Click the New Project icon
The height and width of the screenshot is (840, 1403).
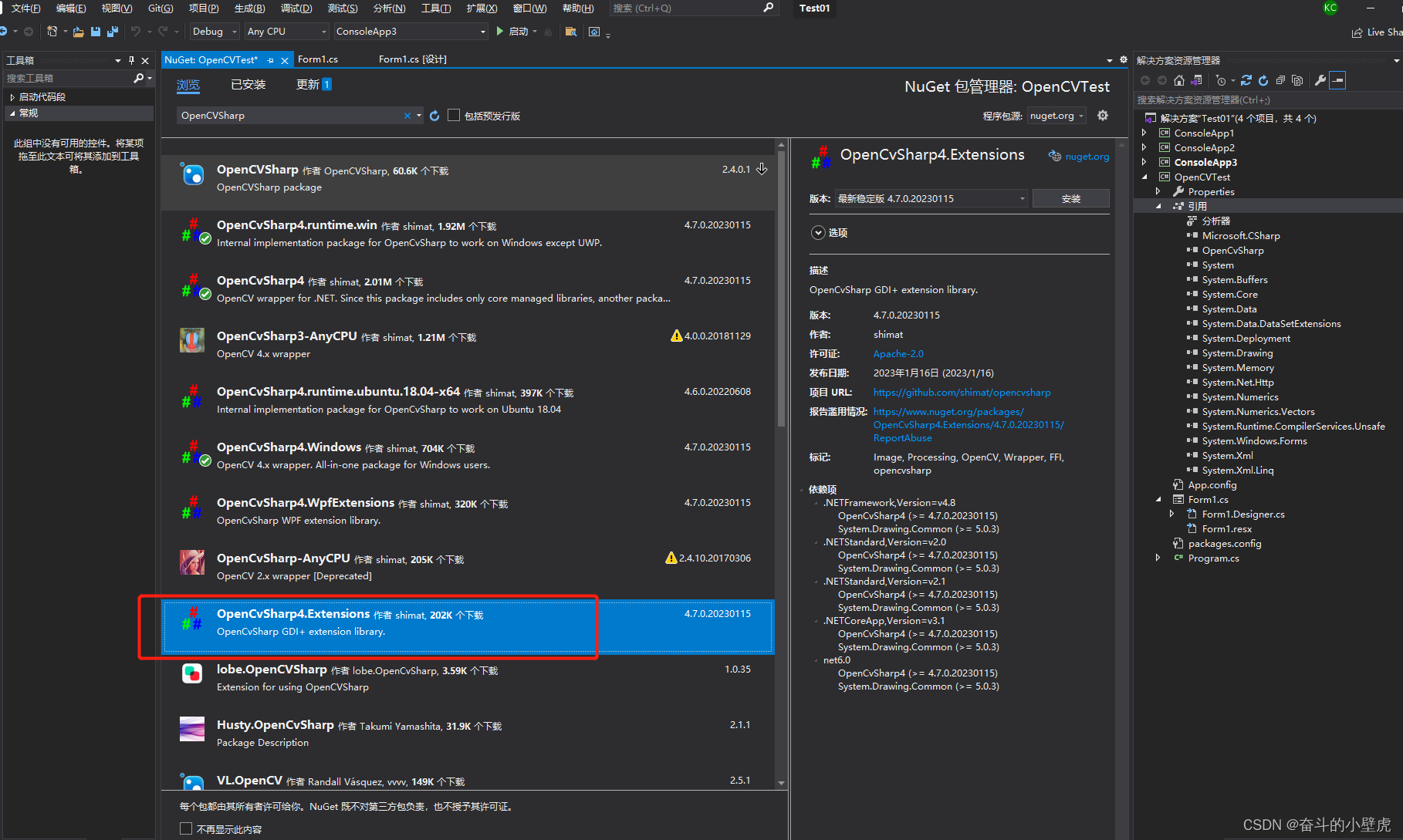tap(52, 32)
